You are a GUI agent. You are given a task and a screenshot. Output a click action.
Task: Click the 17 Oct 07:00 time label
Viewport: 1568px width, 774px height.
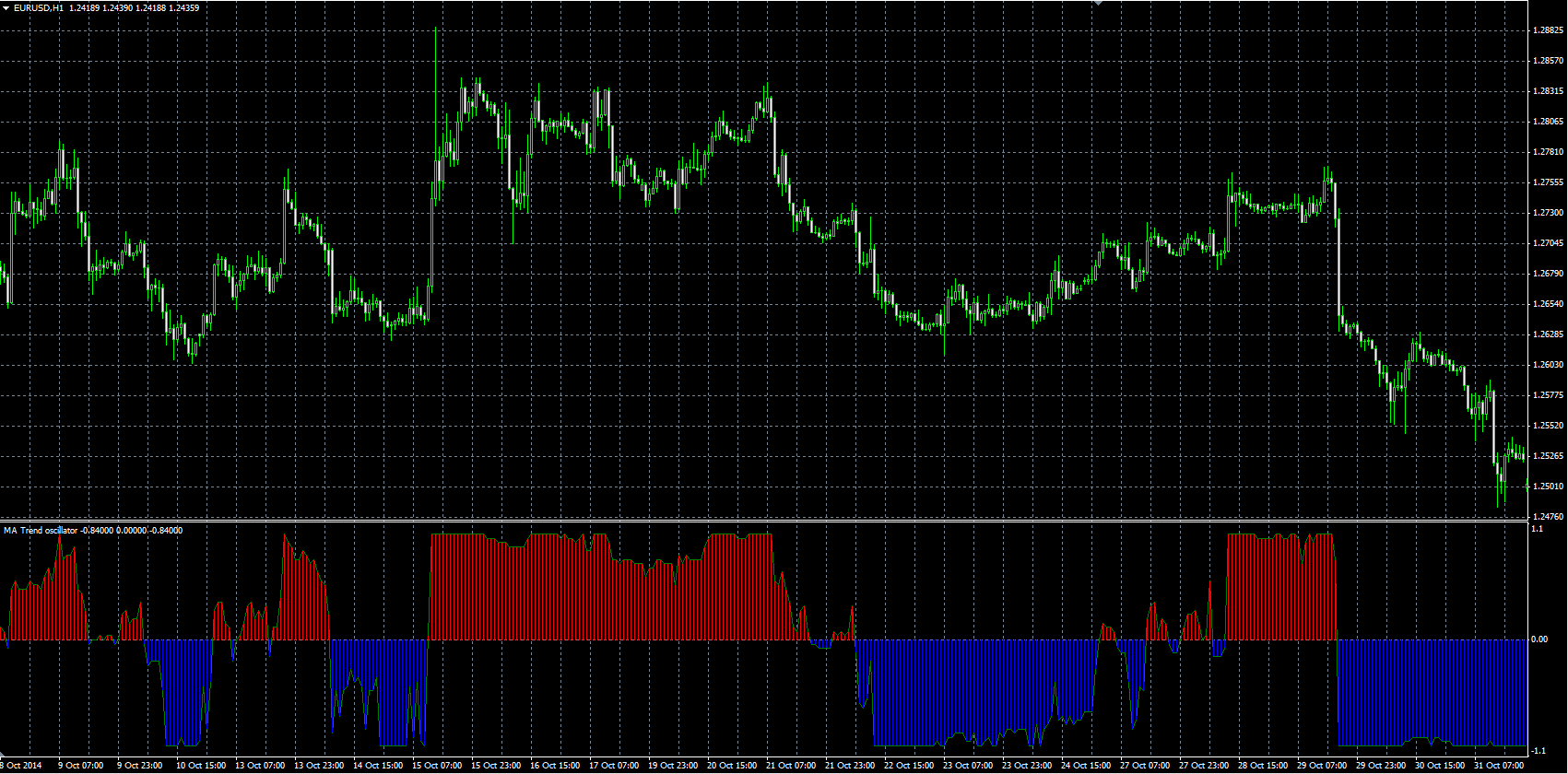tap(614, 766)
